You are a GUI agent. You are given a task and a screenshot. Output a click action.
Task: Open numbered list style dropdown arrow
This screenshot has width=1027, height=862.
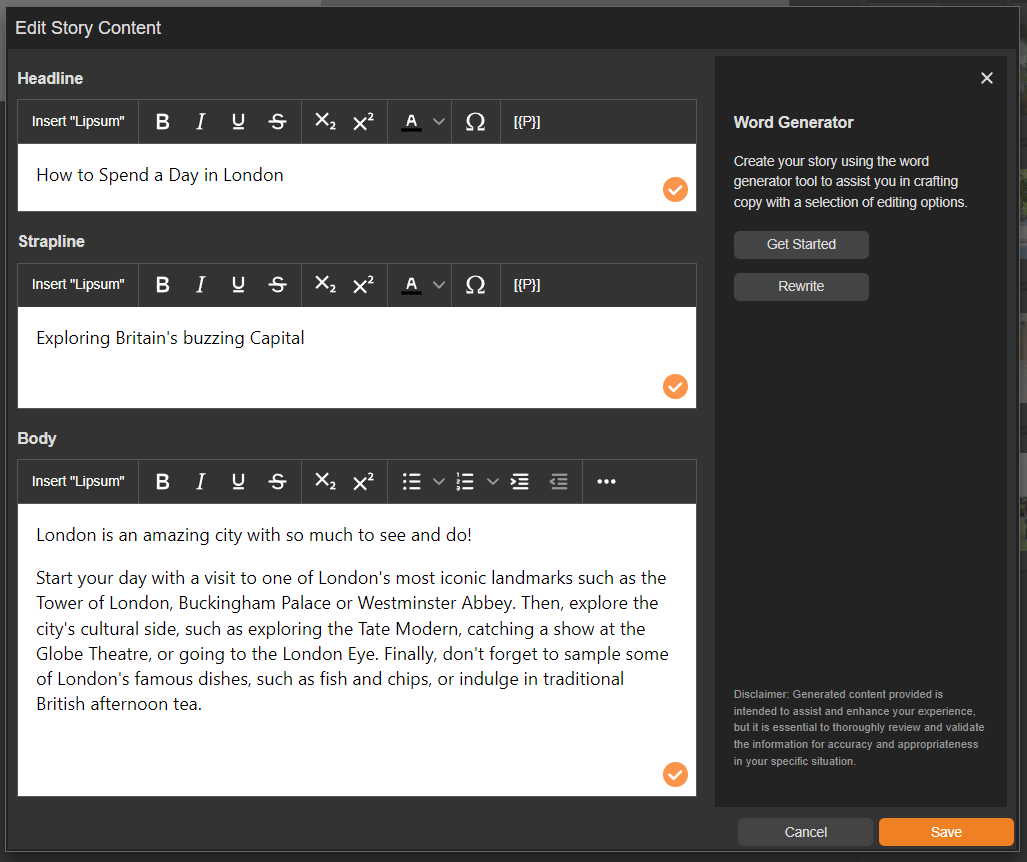point(492,482)
